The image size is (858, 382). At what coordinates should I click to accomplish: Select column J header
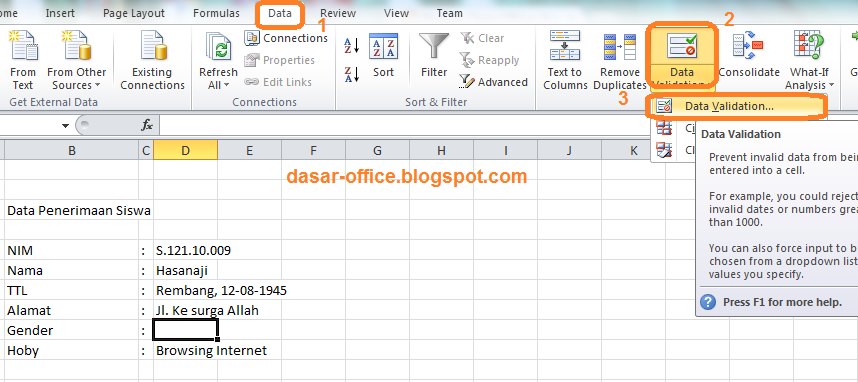pos(570,150)
